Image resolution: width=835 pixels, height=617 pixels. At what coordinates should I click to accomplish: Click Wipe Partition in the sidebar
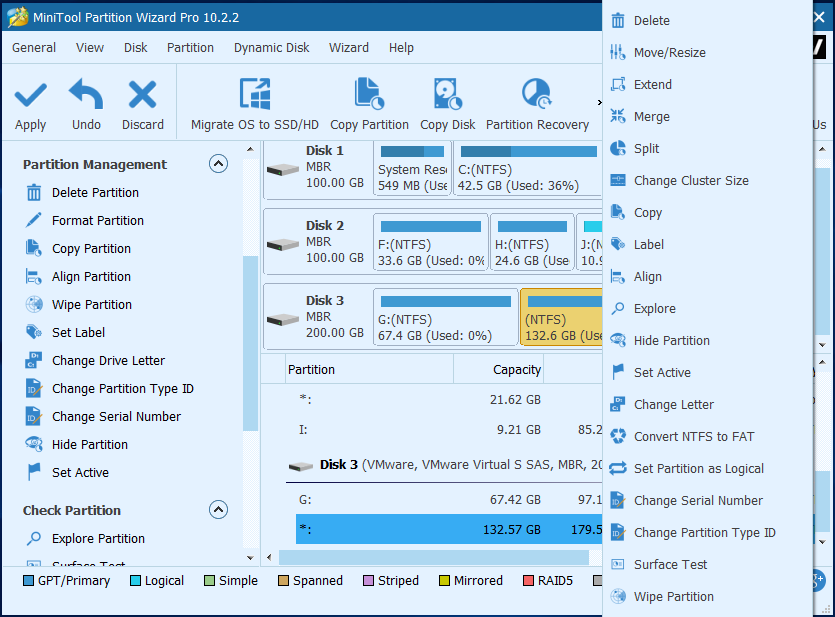(x=92, y=305)
